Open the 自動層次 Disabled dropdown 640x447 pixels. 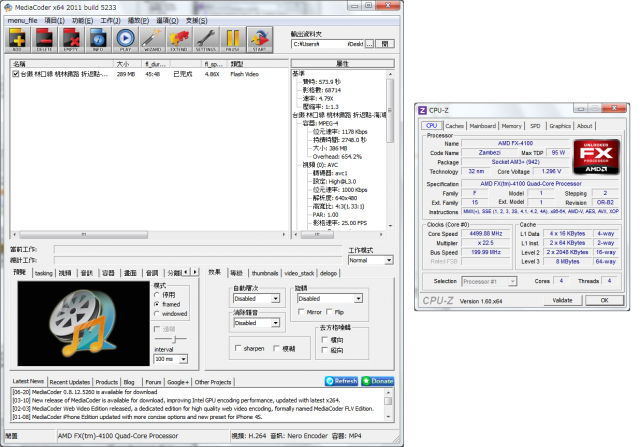click(x=257, y=298)
